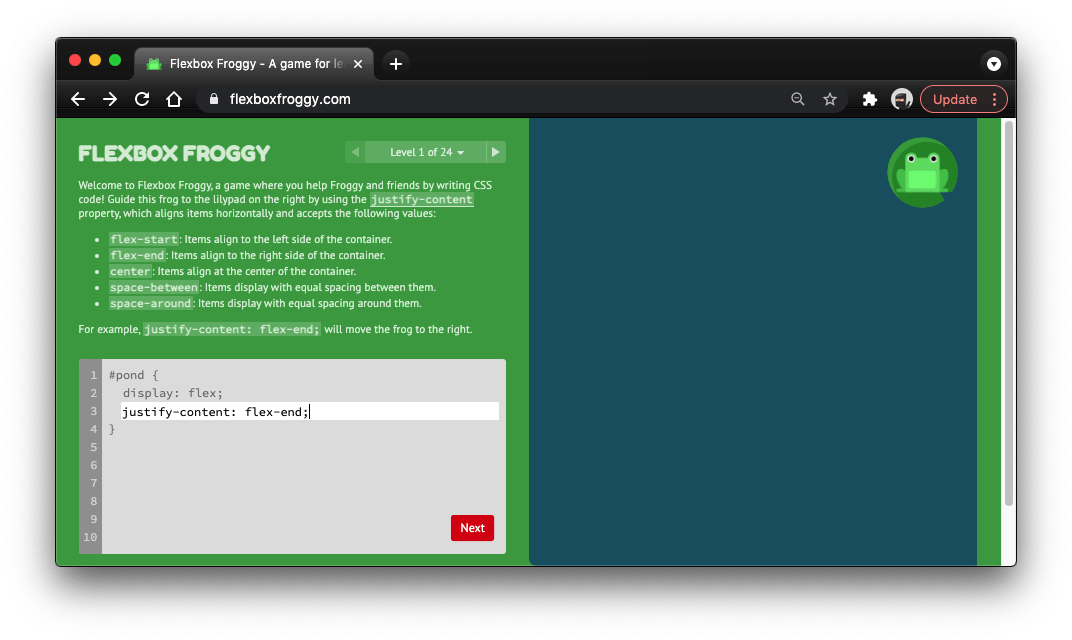Open a new browser tab with the plus
1072x640 pixels.
(394, 62)
